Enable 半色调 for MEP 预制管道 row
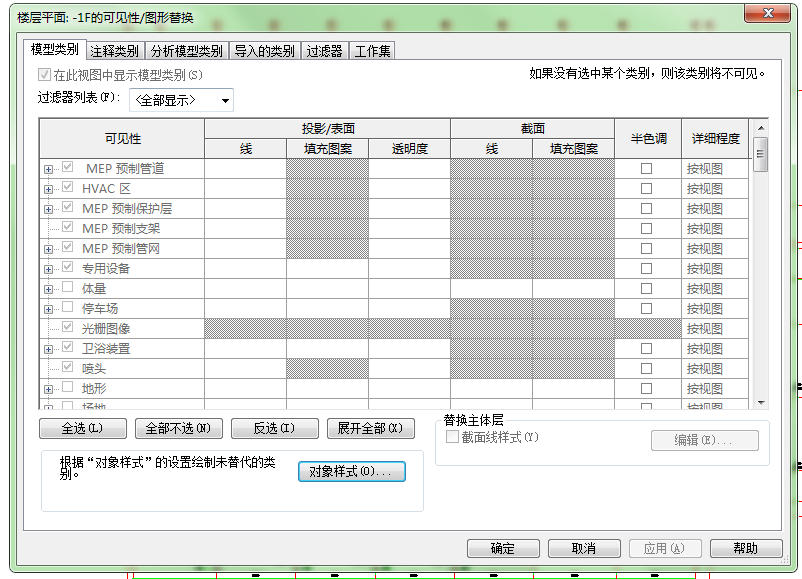 (647, 168)
